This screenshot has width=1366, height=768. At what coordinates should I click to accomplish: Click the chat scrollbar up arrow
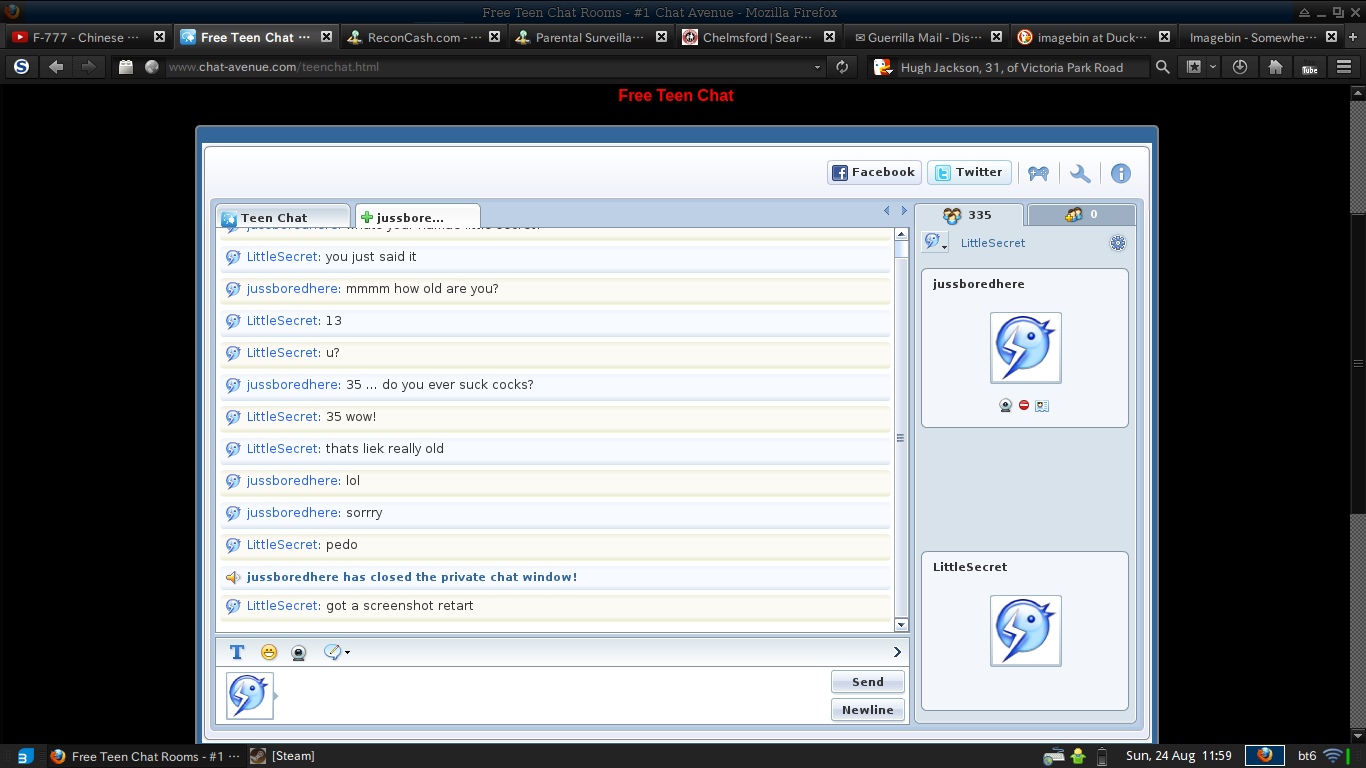901,234
